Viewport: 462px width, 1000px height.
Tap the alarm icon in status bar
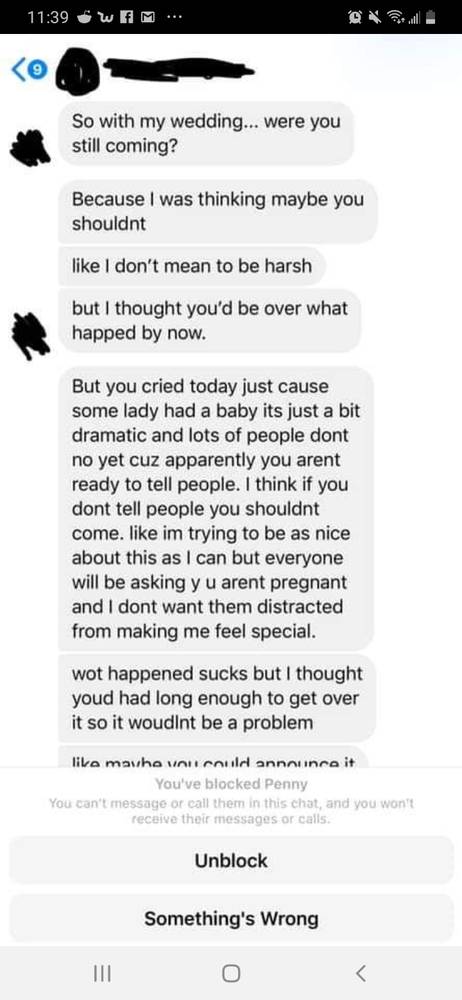coord(354,18)
